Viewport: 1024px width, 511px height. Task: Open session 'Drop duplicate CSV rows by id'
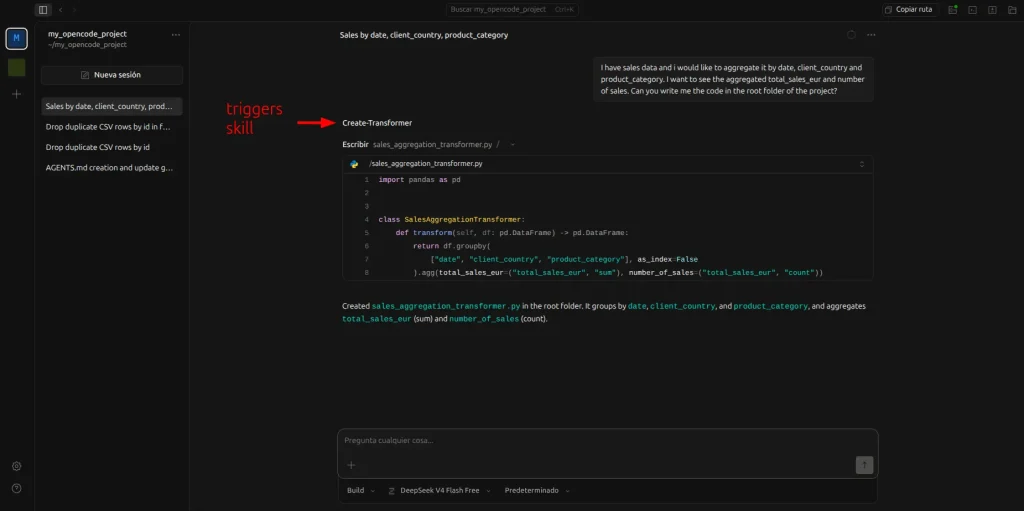tap(112, 147)
